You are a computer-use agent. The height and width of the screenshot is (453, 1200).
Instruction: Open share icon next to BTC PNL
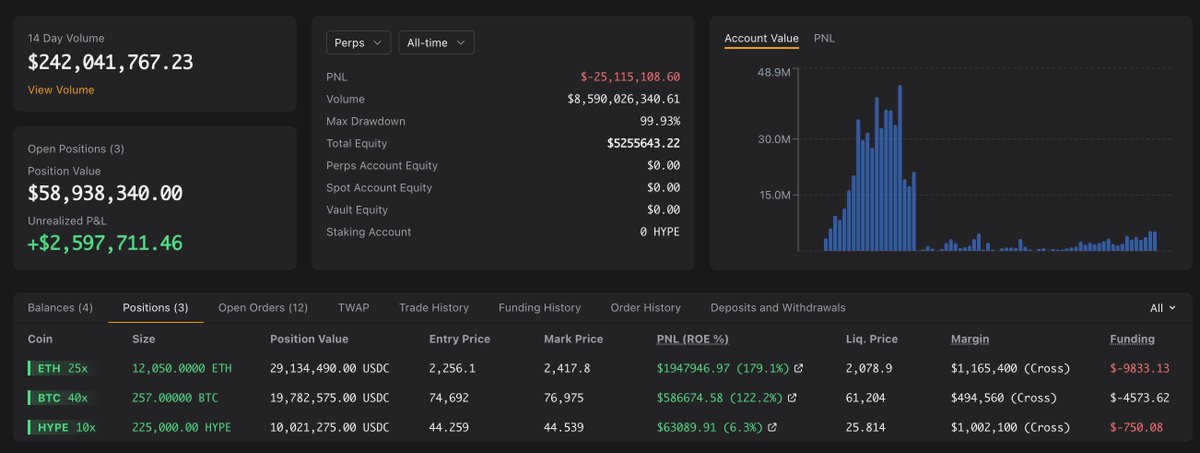click(793, 398)
